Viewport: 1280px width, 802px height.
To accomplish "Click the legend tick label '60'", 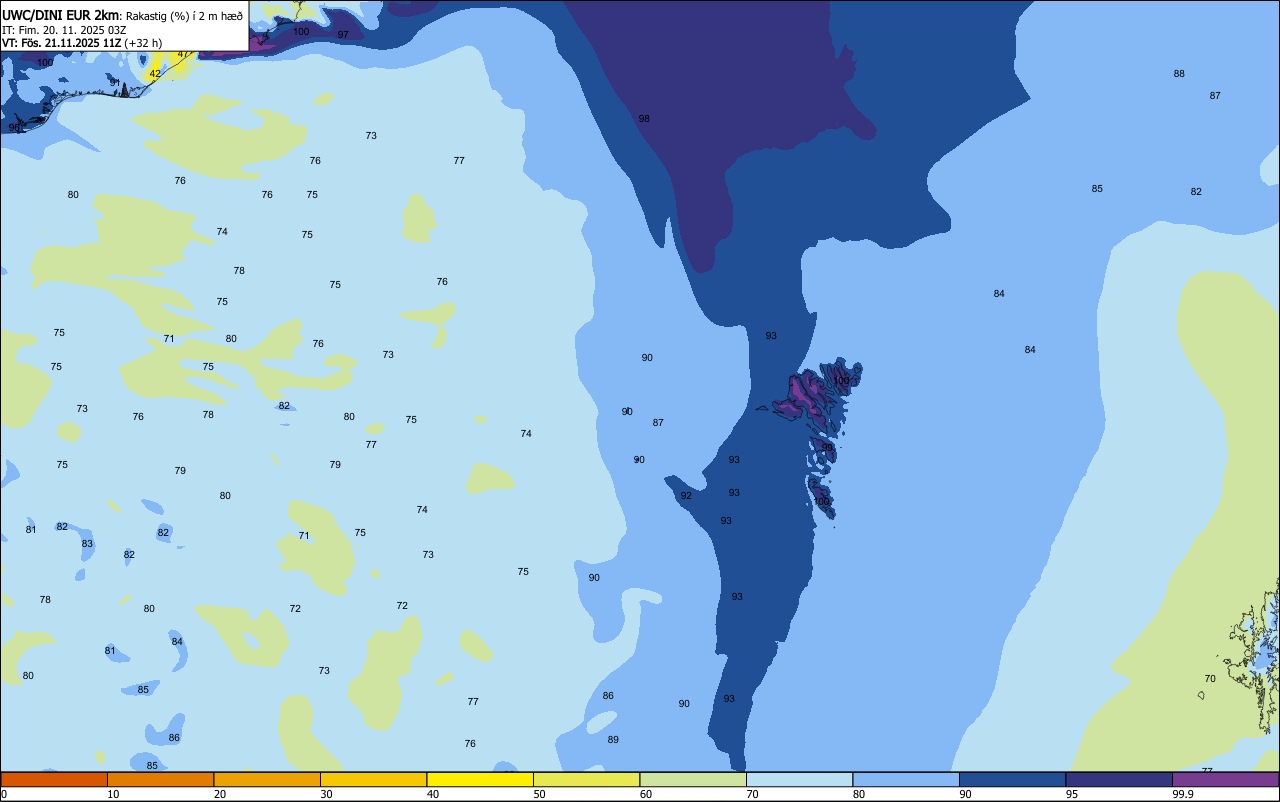I will 646,794.
